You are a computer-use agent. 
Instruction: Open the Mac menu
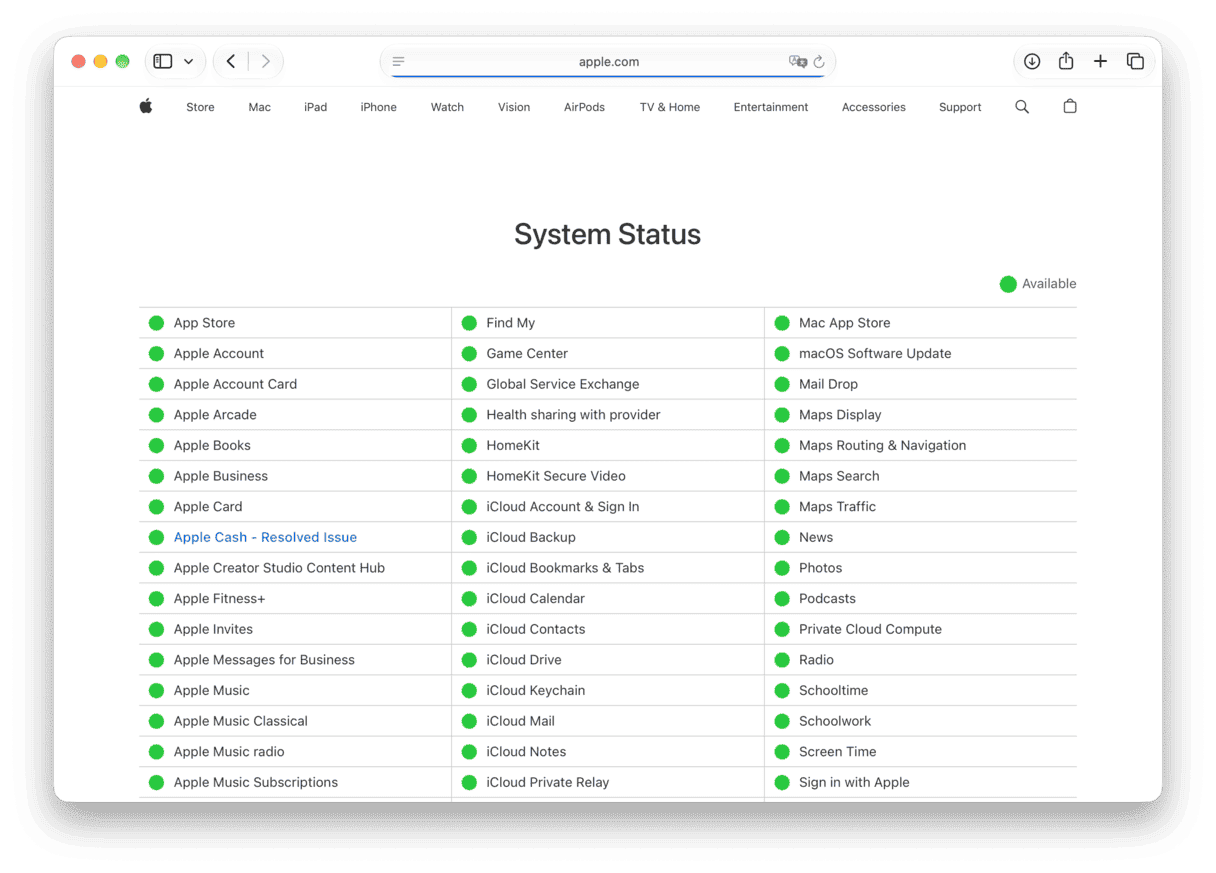pos(260,107)
